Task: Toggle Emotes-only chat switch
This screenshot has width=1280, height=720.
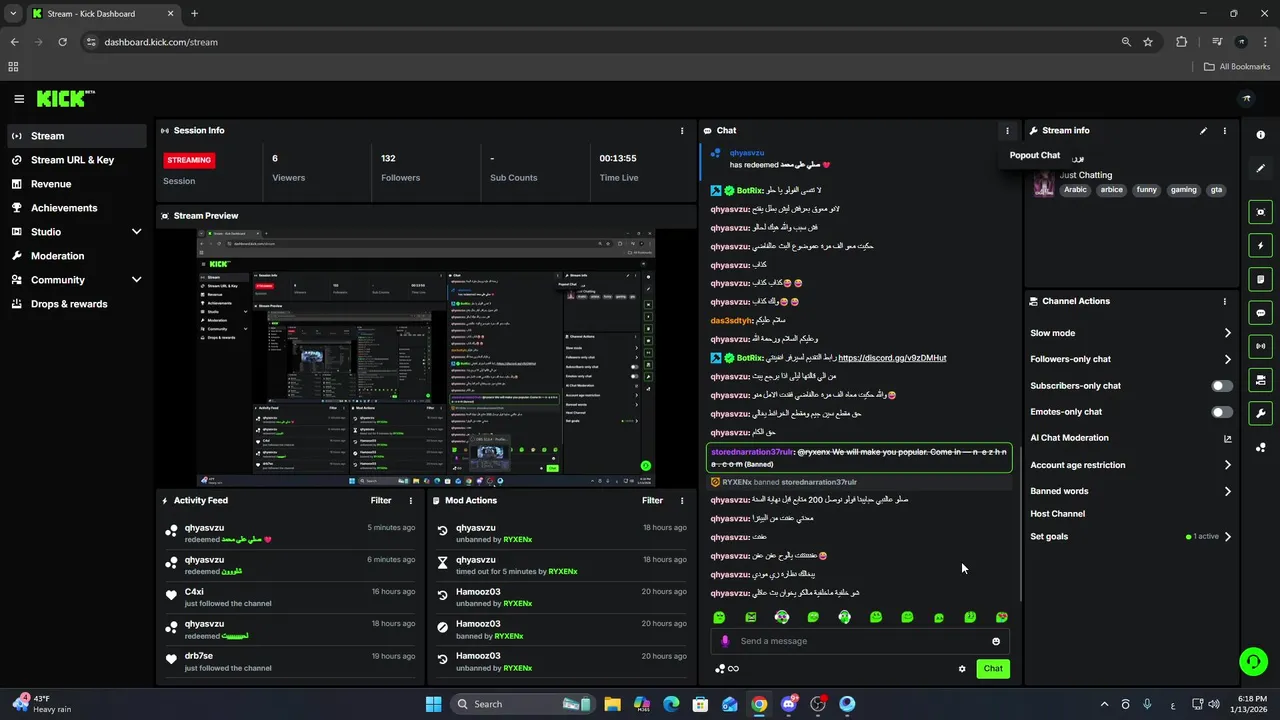Action: click(1222, 412)
